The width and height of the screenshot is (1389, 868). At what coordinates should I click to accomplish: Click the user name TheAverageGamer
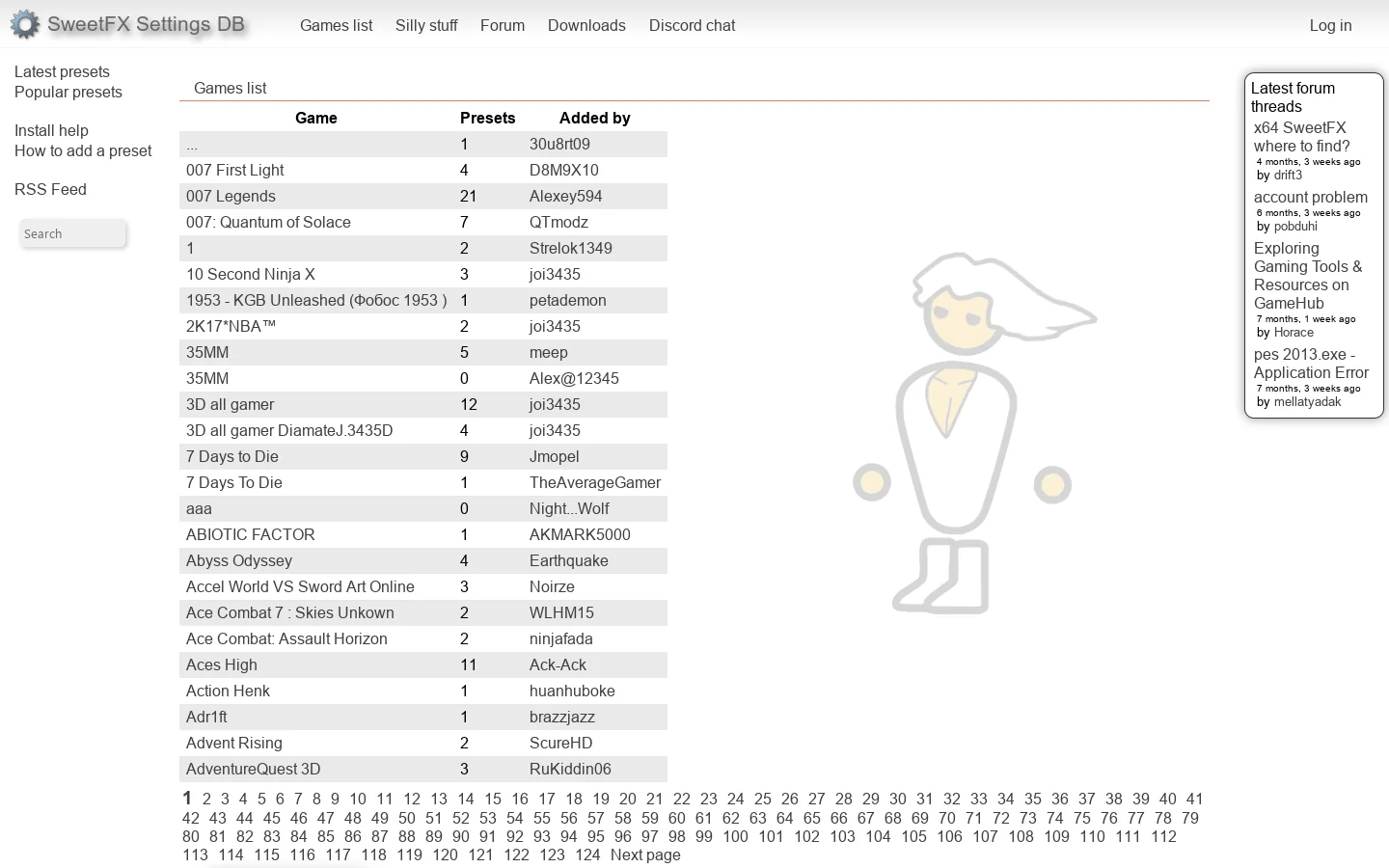pyautogui.click(x=595, y=482)
